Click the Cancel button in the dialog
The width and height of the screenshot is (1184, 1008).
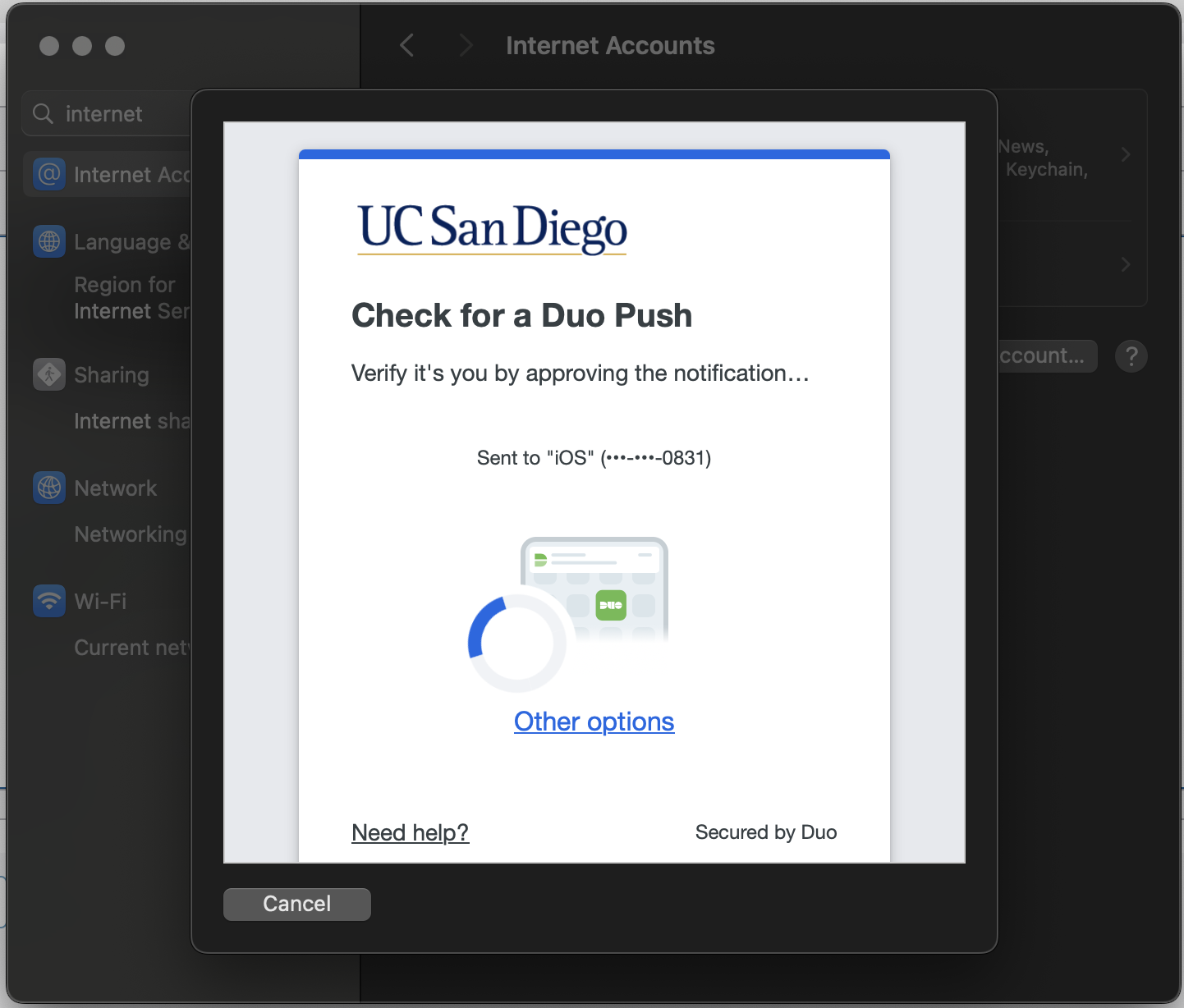point(296,904)
